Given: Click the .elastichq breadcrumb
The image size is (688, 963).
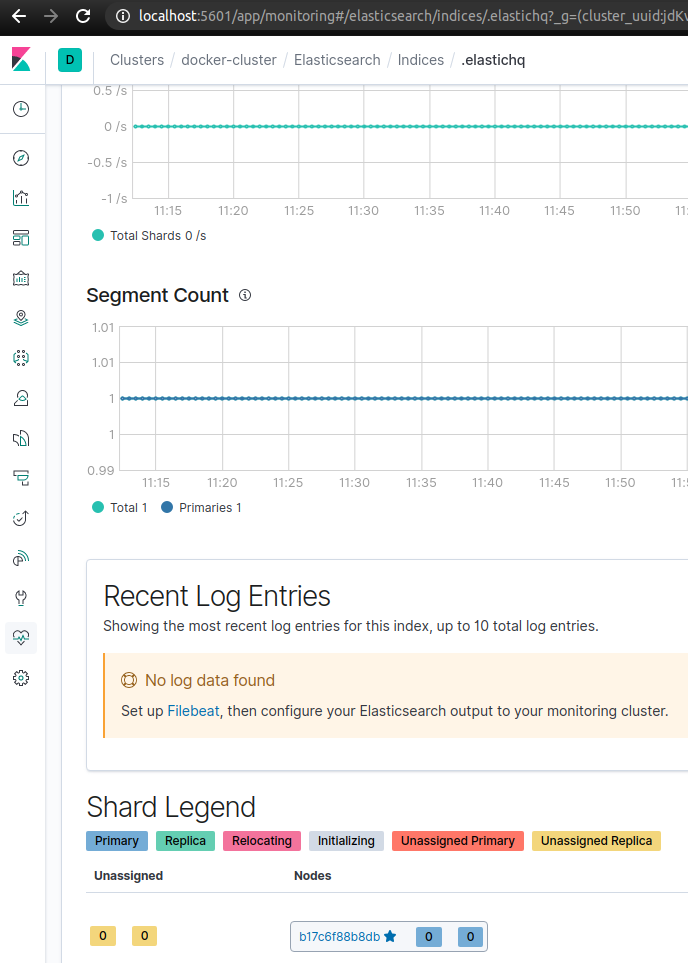Looking at the screenshot, I should tap(493, 60).
